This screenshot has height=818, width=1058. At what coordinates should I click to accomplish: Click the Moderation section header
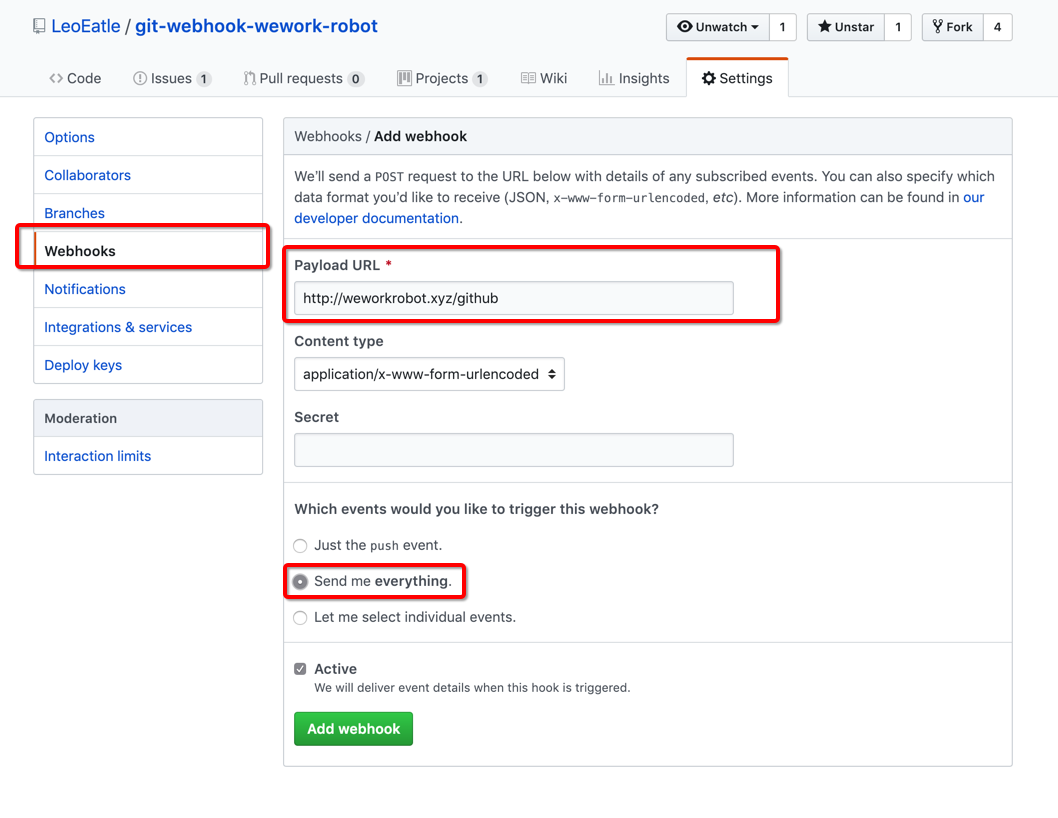click(148, 418)
